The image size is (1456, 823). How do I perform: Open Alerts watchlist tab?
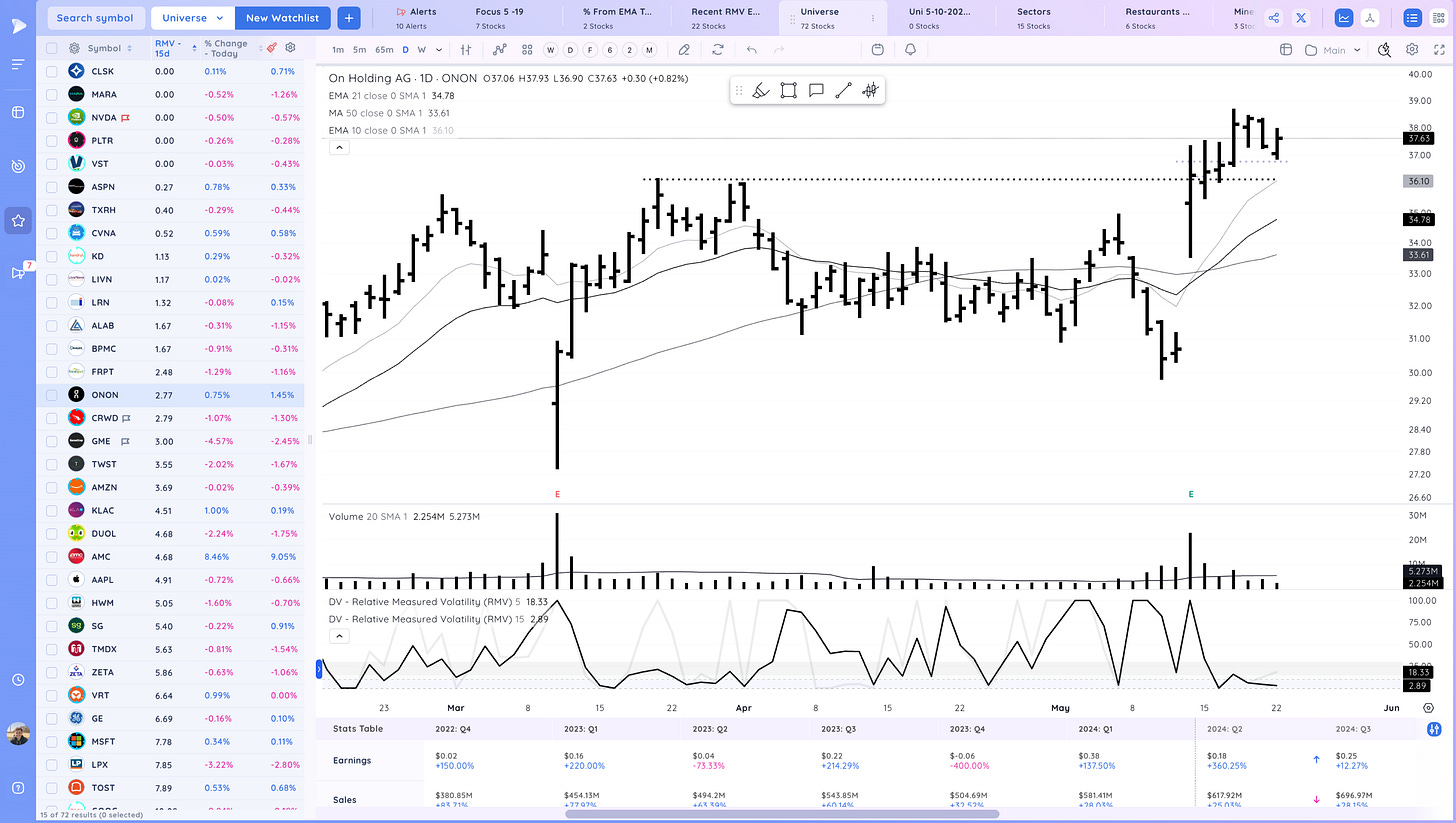point(416,17)
